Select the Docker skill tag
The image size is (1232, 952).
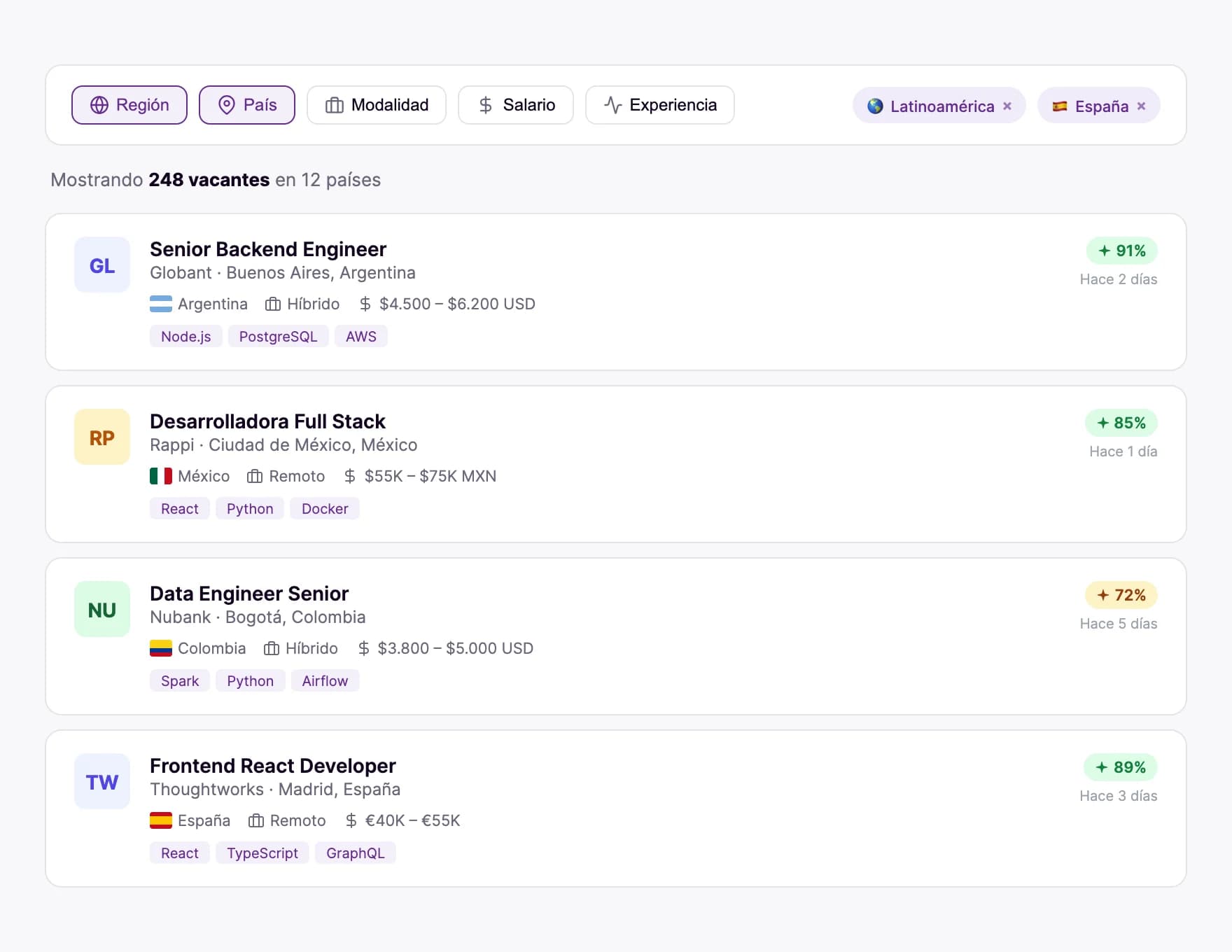[x=325, y=509]
